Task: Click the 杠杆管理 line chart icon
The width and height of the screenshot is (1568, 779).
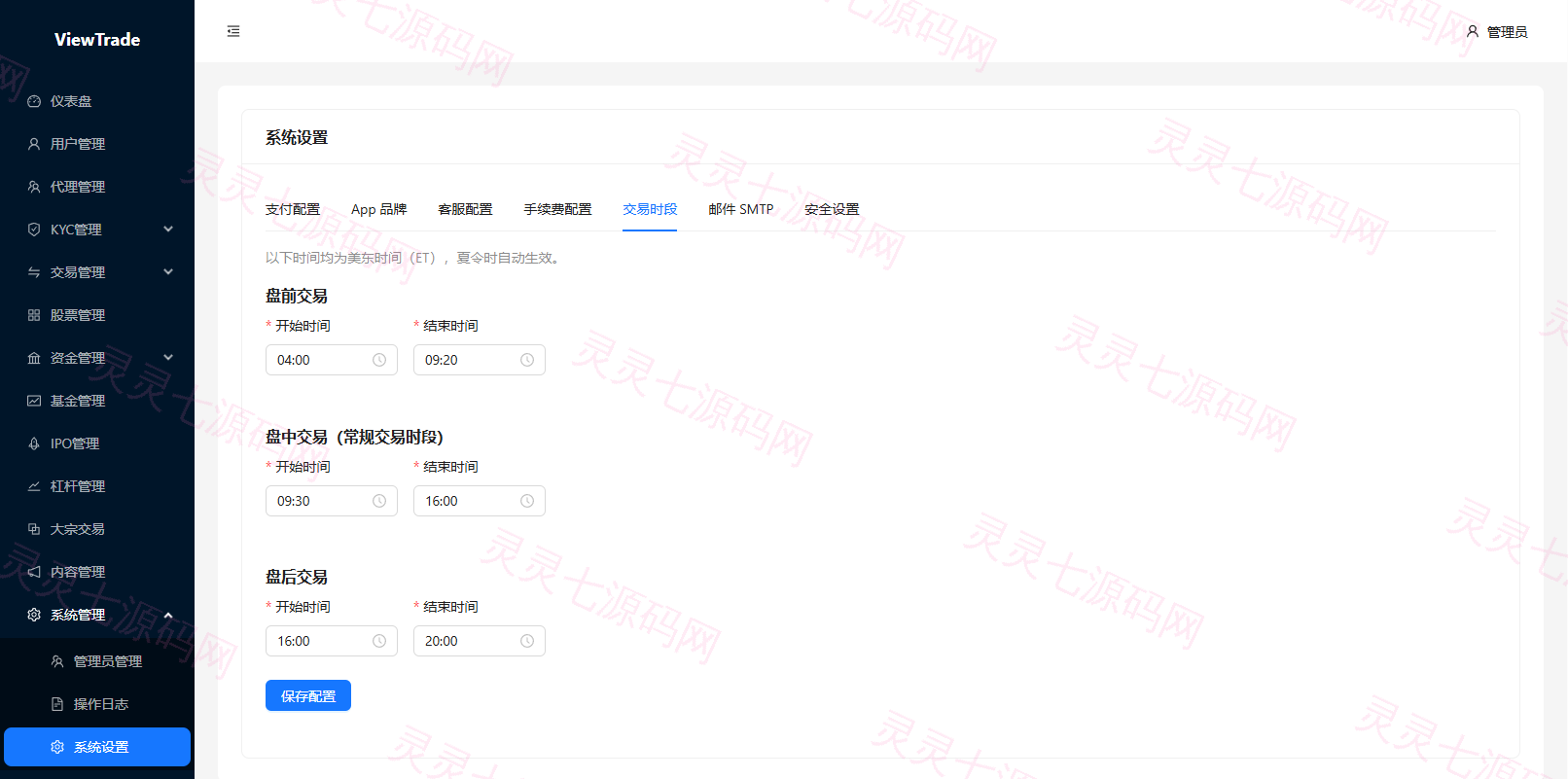Action: (34, 486)
